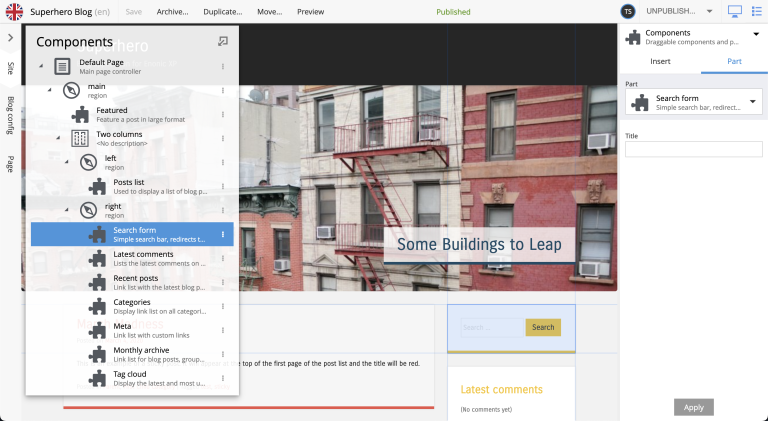
Task: Select the Meta row in Components tree
Action: [x=132, y=330]
